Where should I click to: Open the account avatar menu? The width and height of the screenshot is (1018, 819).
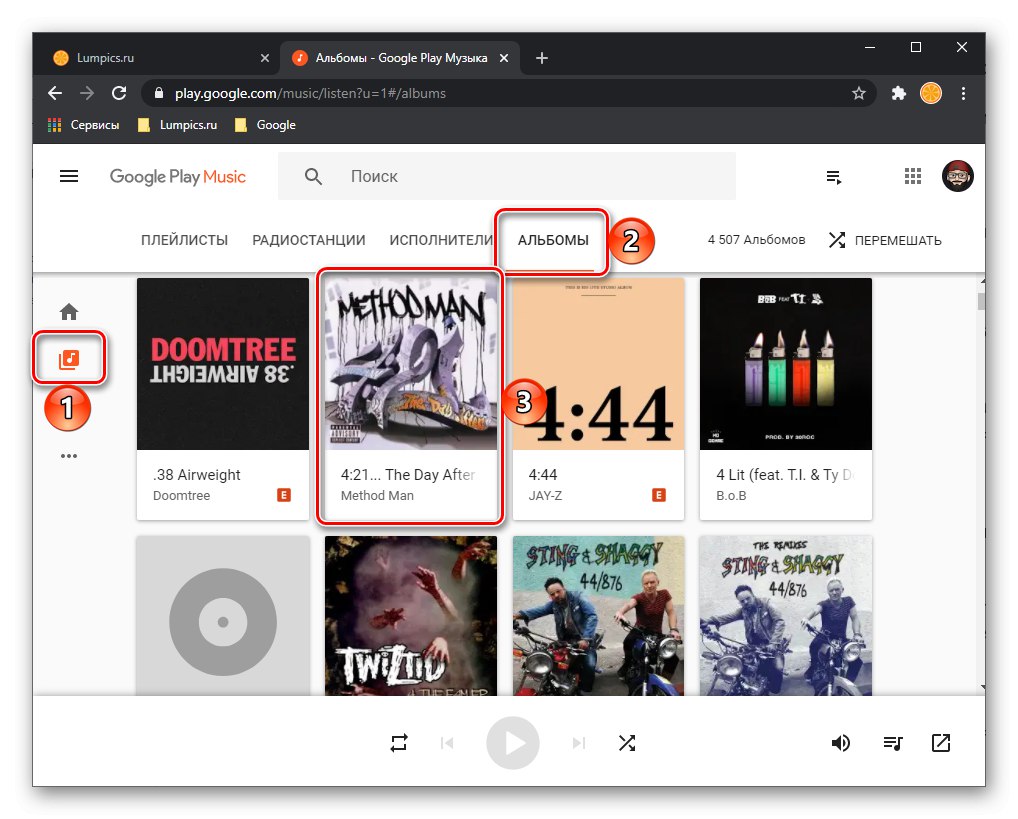coord(958,176)
